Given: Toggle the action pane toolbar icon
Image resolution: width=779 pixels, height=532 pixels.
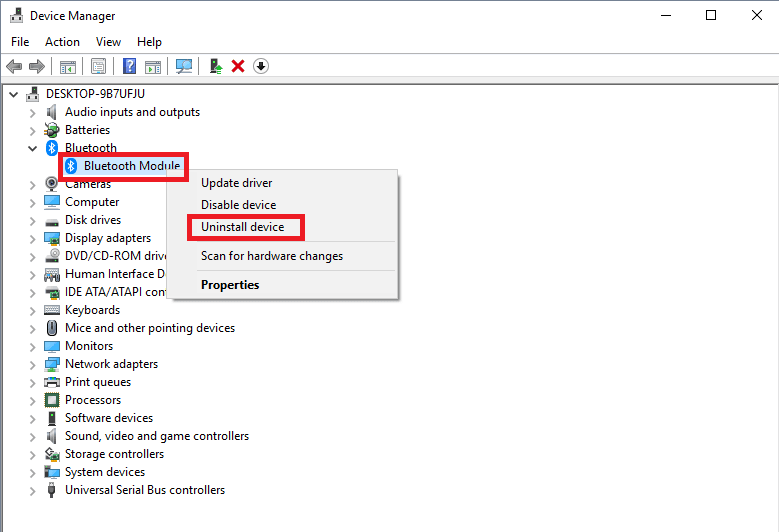Looking at the screenshot, I should [153, 66].
